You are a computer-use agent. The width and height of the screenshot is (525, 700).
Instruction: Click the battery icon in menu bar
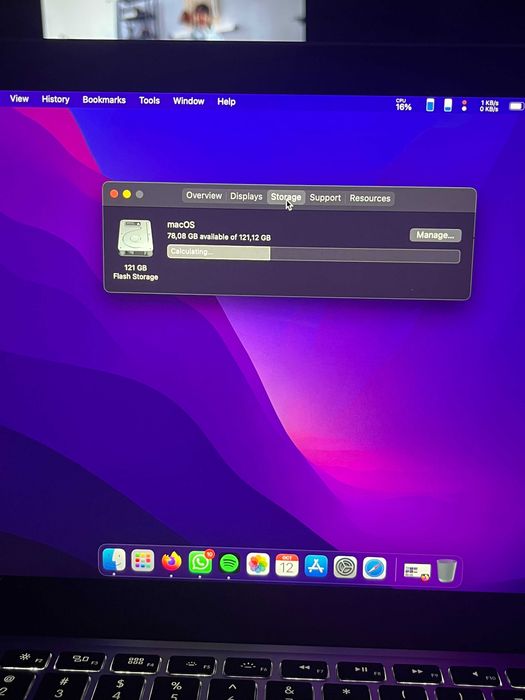(x=517, y=106)
